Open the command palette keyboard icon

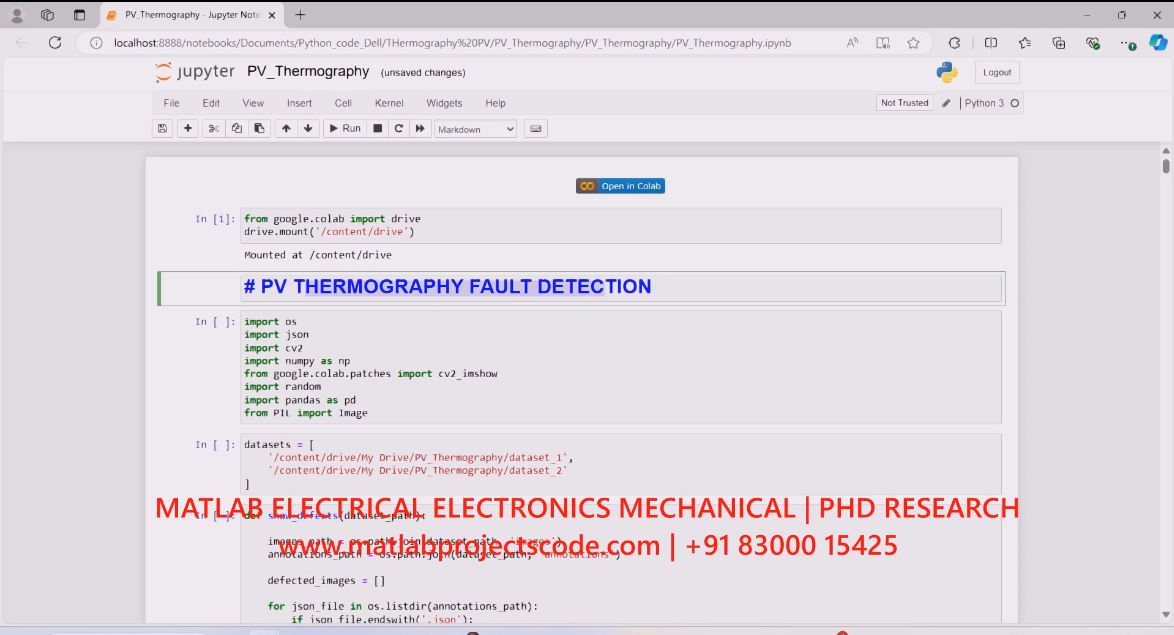536,129
